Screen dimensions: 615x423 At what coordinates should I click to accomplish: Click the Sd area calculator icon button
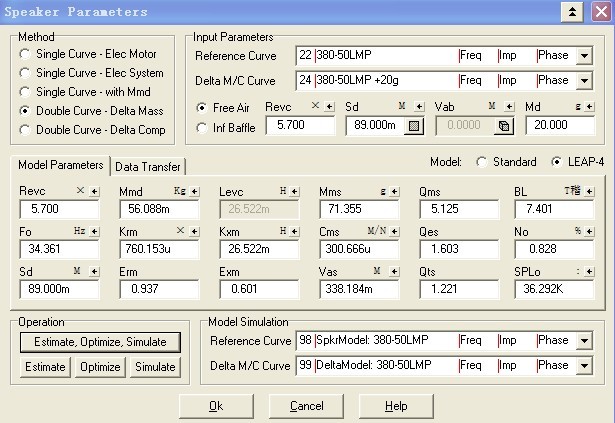(415, 126)
